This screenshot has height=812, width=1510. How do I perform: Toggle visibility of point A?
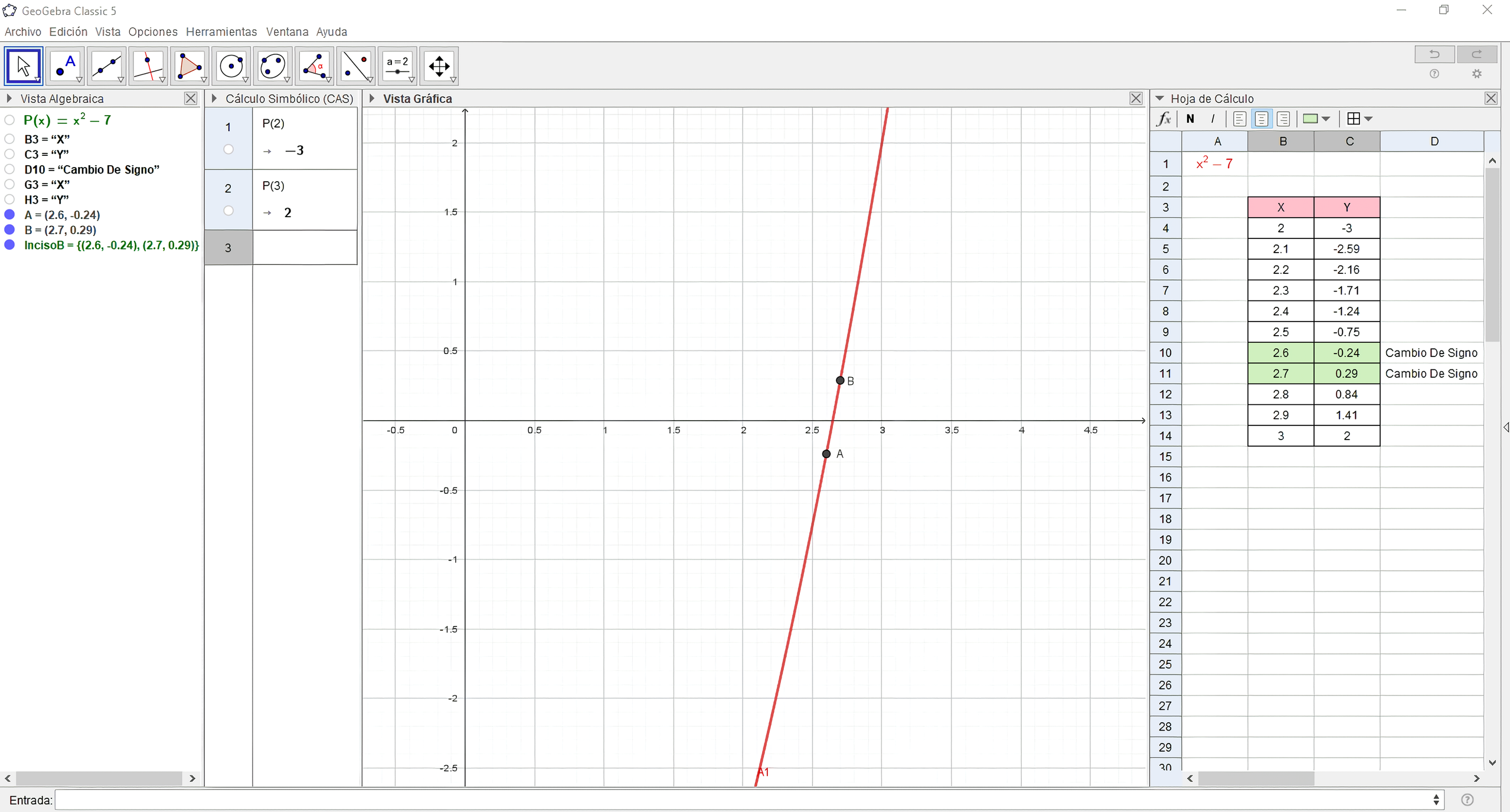pos(10,215)
